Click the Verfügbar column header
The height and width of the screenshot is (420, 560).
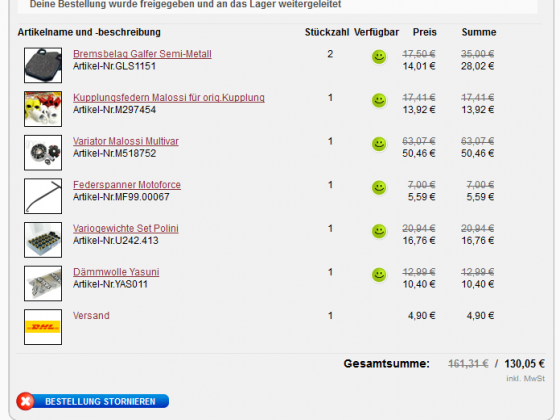376,32
